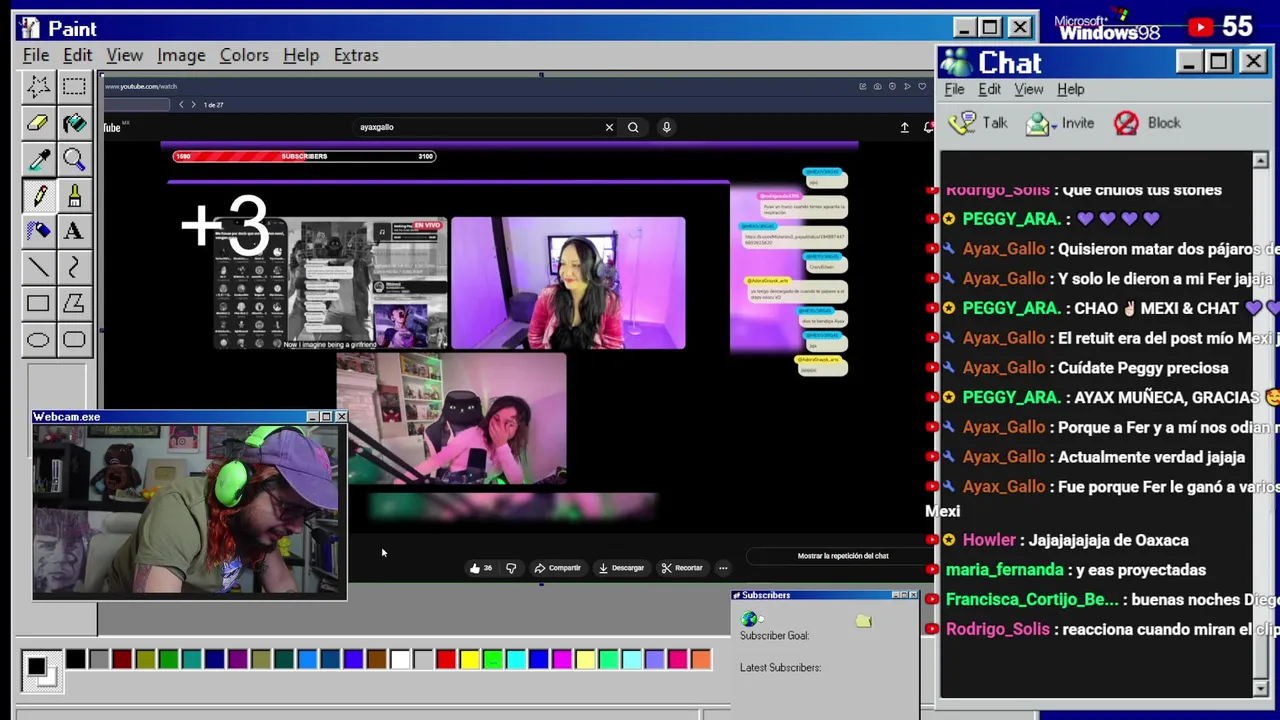Image resolution: width=1280 pixels, height=720 pixels.
Task: Pick the cyan color swatch in palette
Action: click(516, 659)
